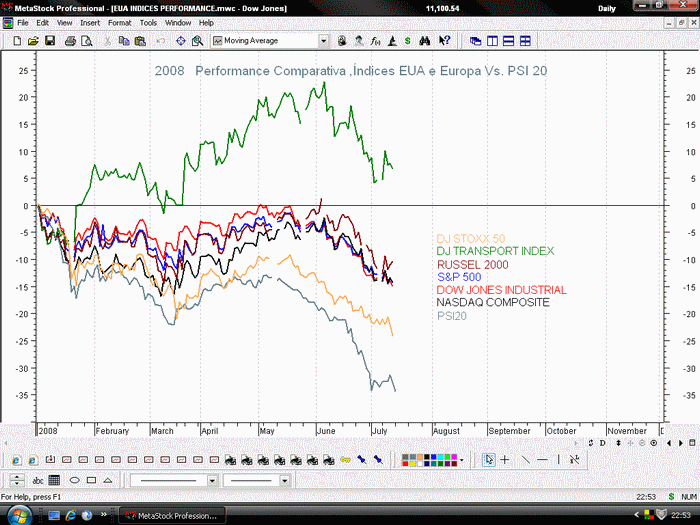Select the crosshairs plus tool

pos(505,460)
